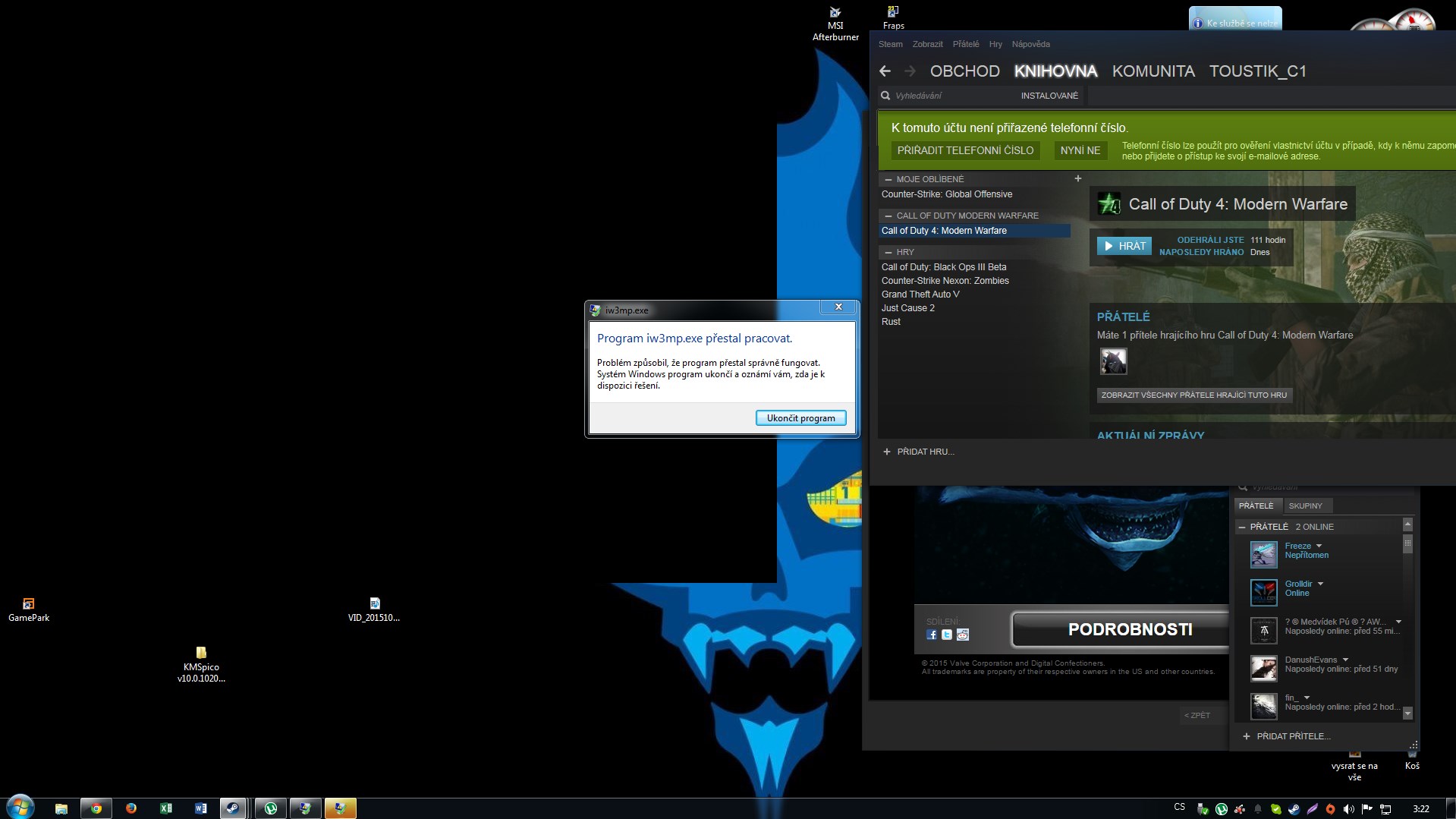Click the PODROBNOSTI button
Image resolution: width=1456 pixels, height=819 pixels.
click(1121, 629)
